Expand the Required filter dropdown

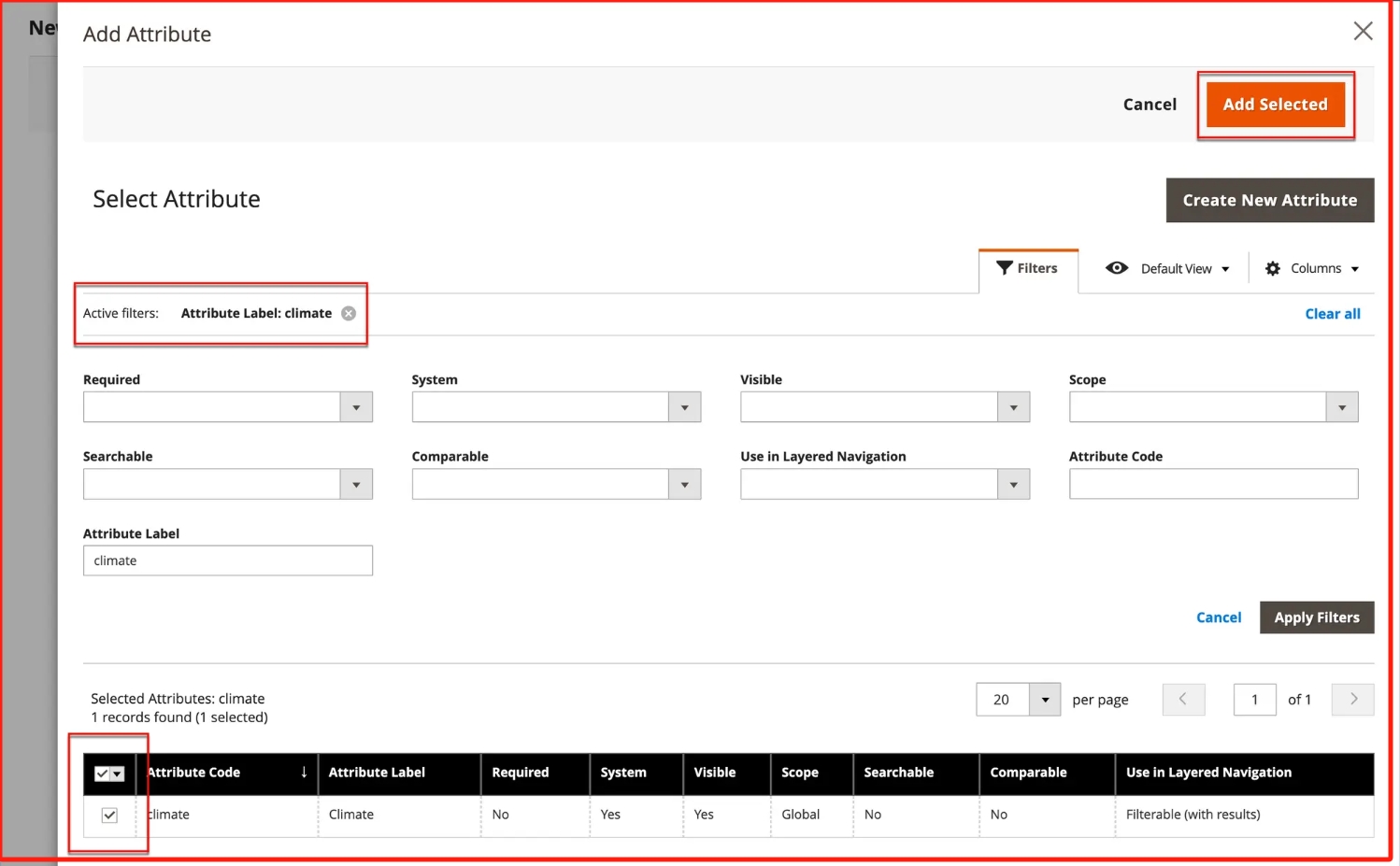(356, 407)
